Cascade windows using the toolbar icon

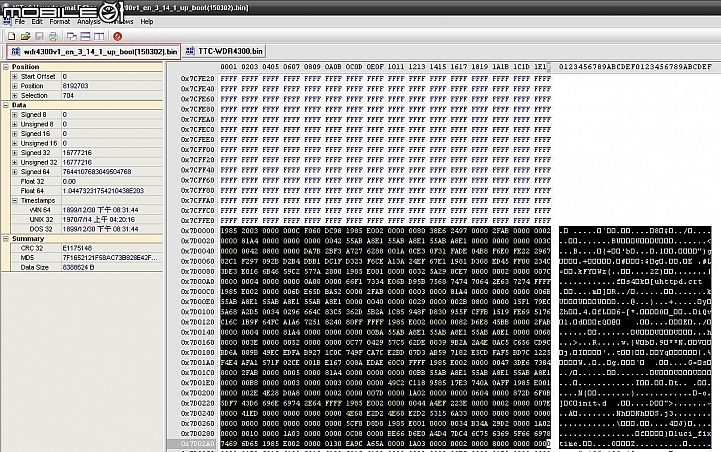pyautogui.click(x=72, y=36)
